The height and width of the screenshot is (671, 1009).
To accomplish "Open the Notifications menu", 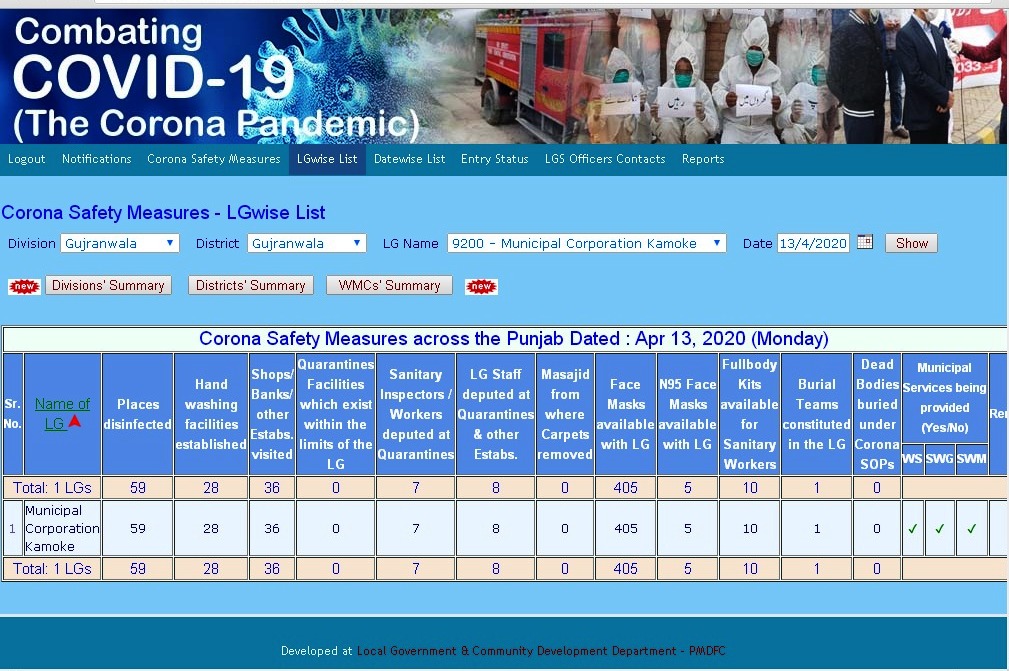I will click(97, 159).
